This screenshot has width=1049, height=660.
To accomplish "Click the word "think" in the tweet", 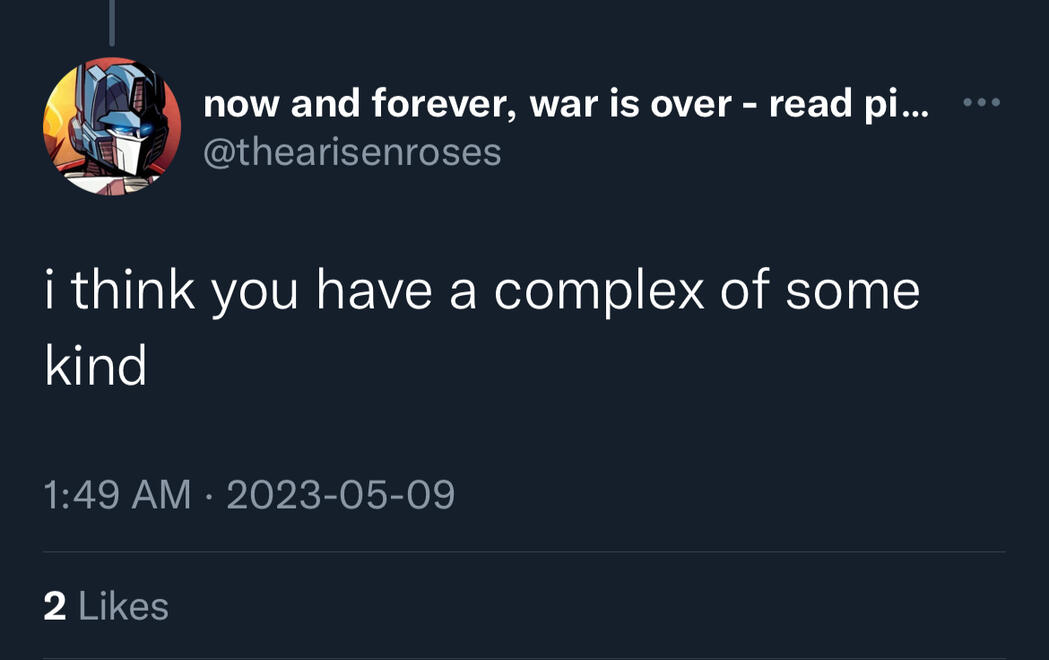I will pyautogui.click(x=133, y=291).
